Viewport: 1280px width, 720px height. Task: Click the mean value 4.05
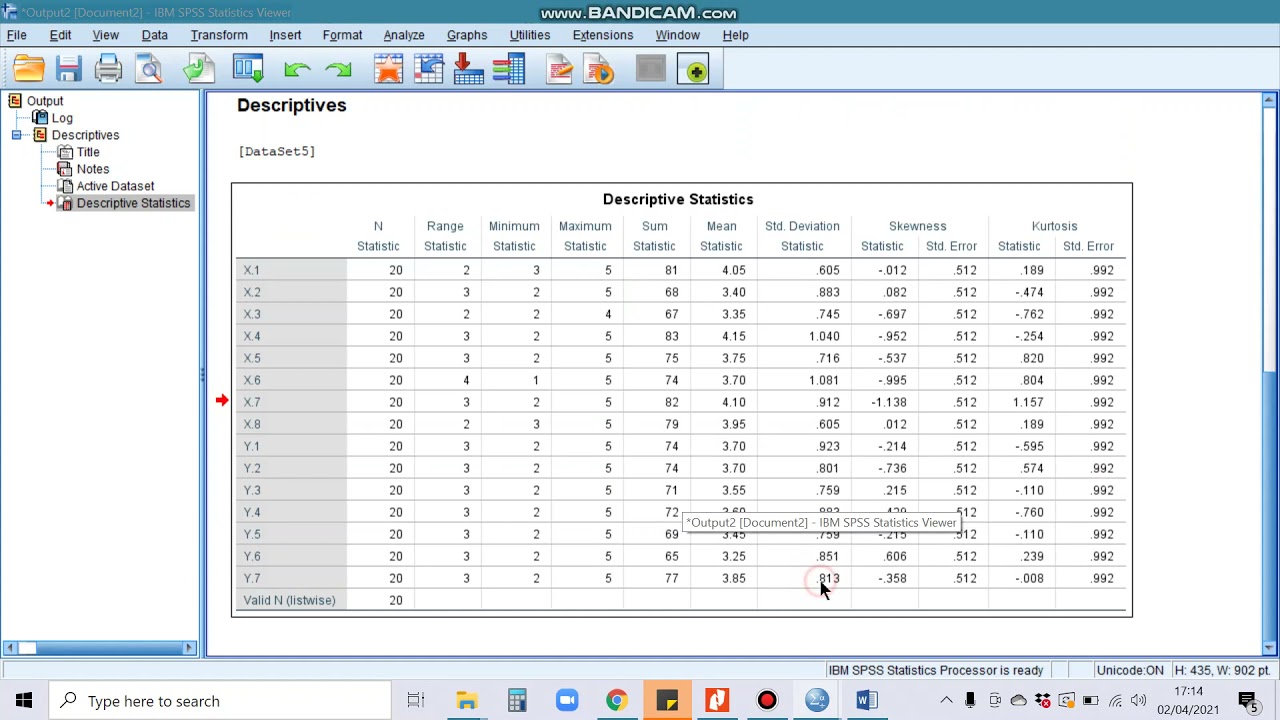(733, 270)
